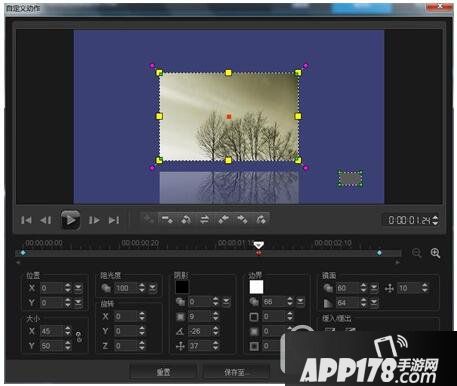Open the Mirror fade 64 slider dropdown

(374, 303)
